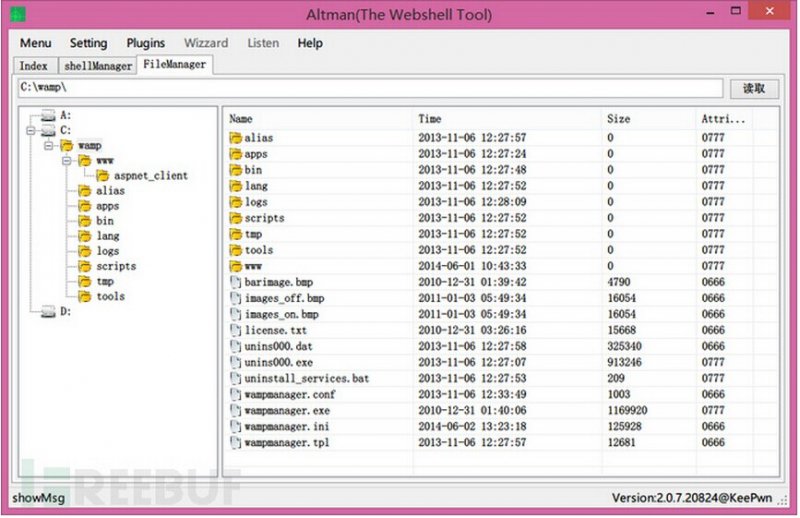Click scripts folder icon in file list
Image resolution: width=800 pixels, height=518 pixels.
click(236, 218)
